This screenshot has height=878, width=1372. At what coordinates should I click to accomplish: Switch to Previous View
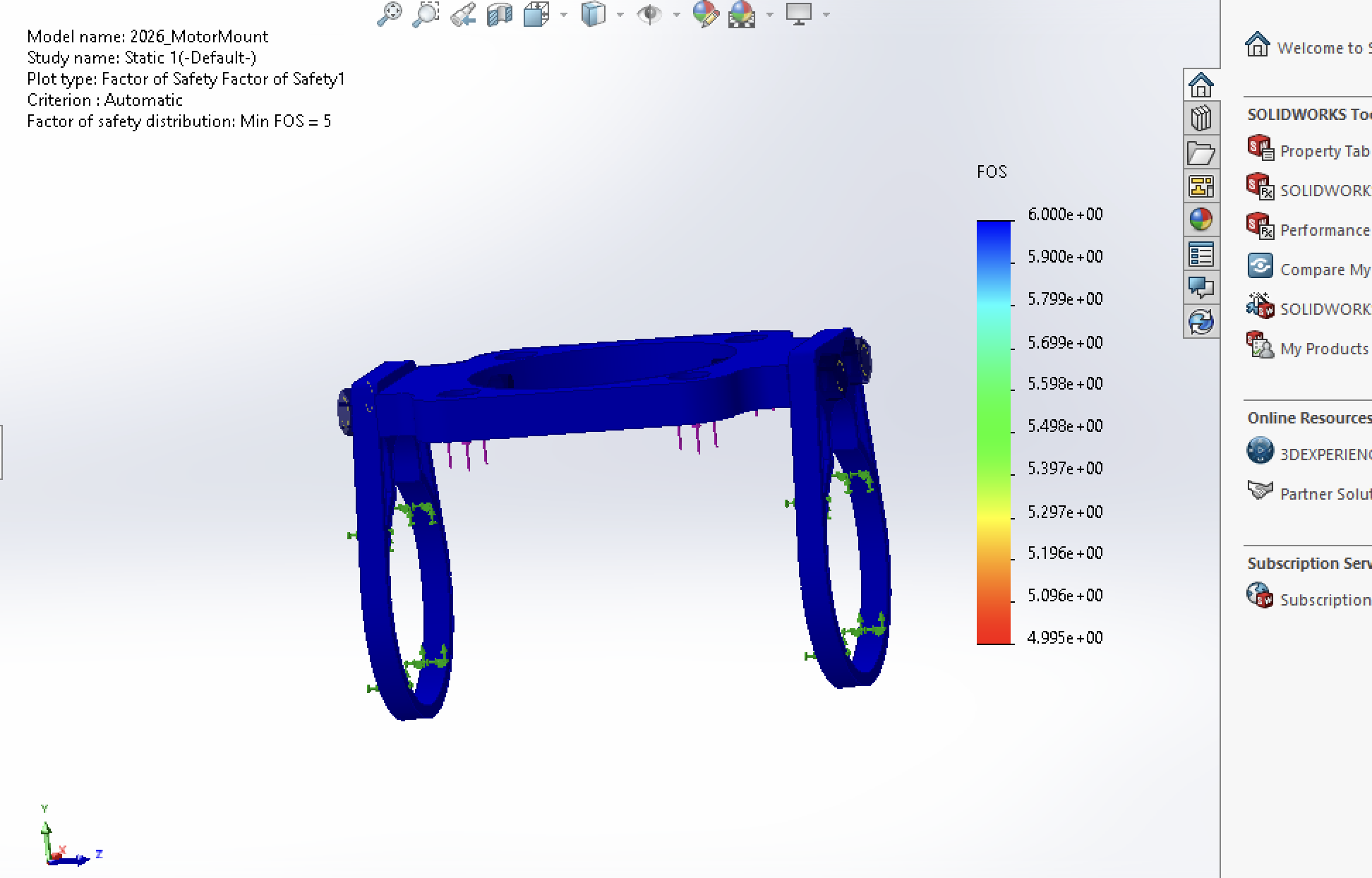463,13
